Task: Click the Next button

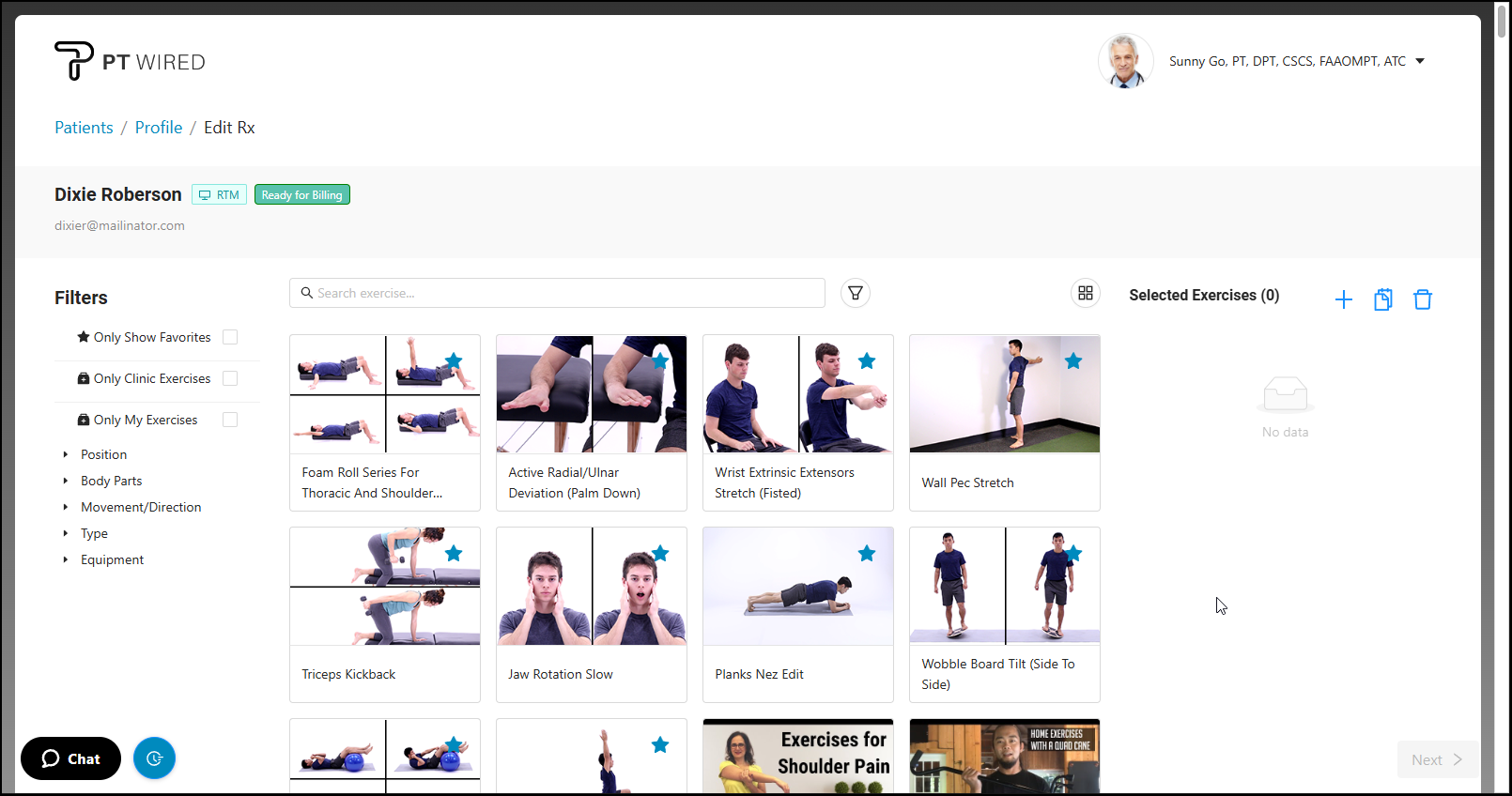Action: click(1436, 759)
